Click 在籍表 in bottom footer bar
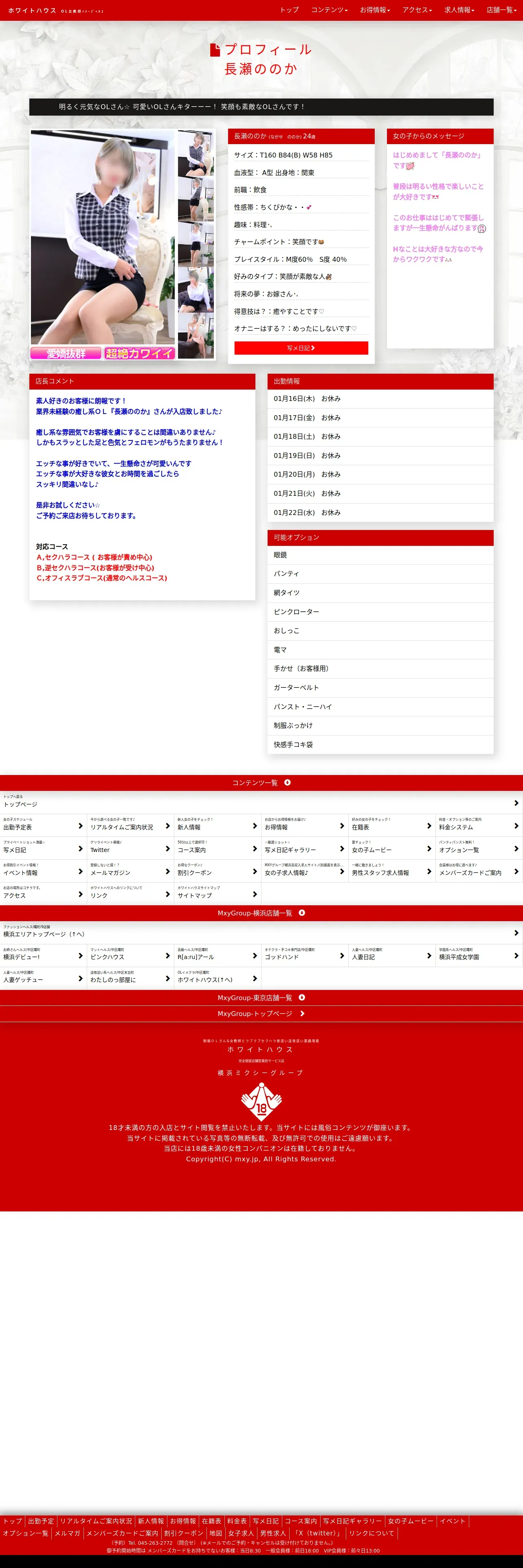The width and height of the screenshot is (523, 1568). 211,1521
